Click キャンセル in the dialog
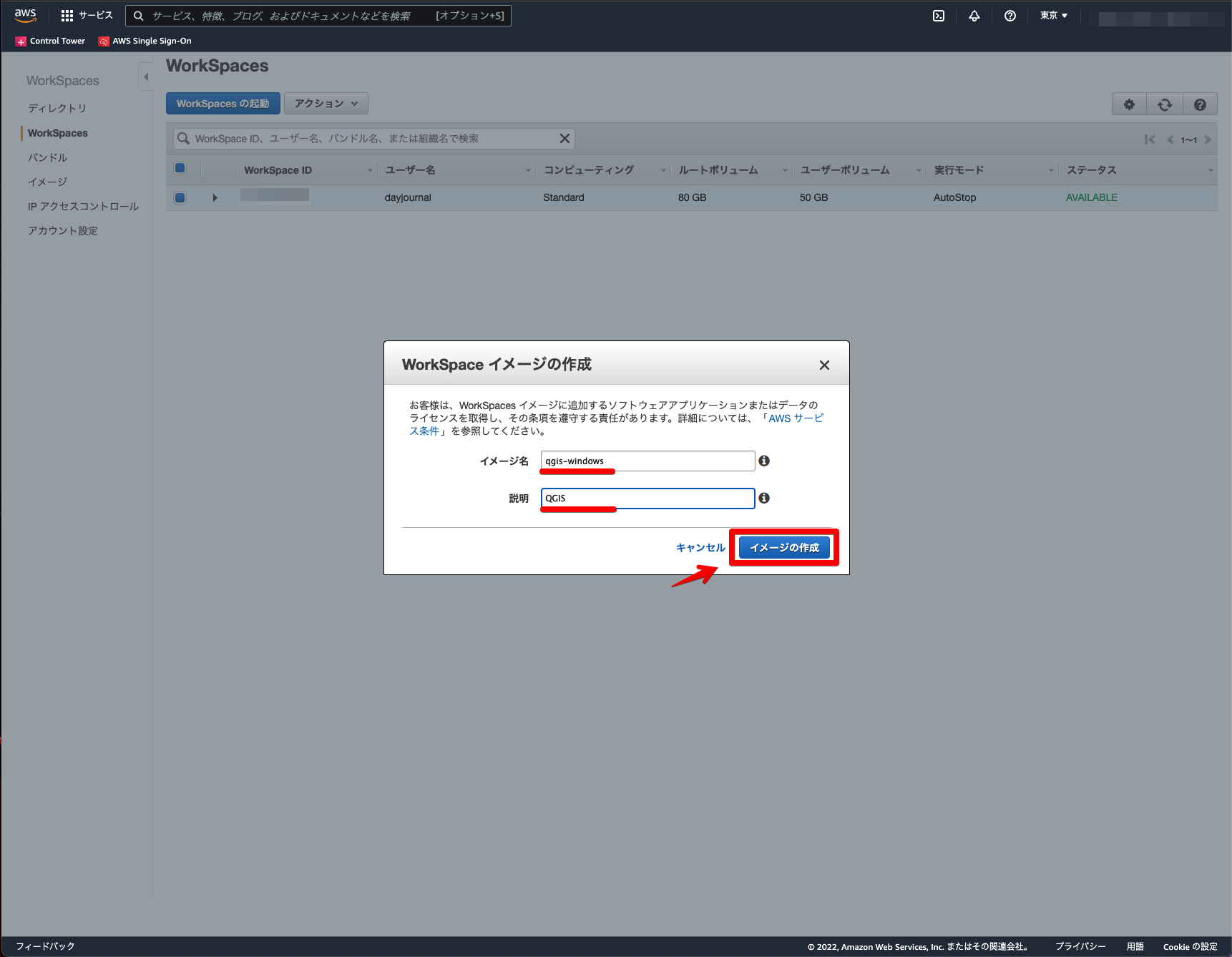Viewport: 1232px width, 957px height. 700,547
